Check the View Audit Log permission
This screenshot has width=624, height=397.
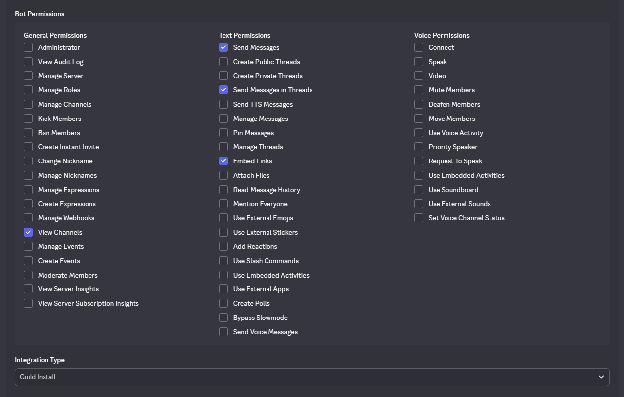[28, 62]
